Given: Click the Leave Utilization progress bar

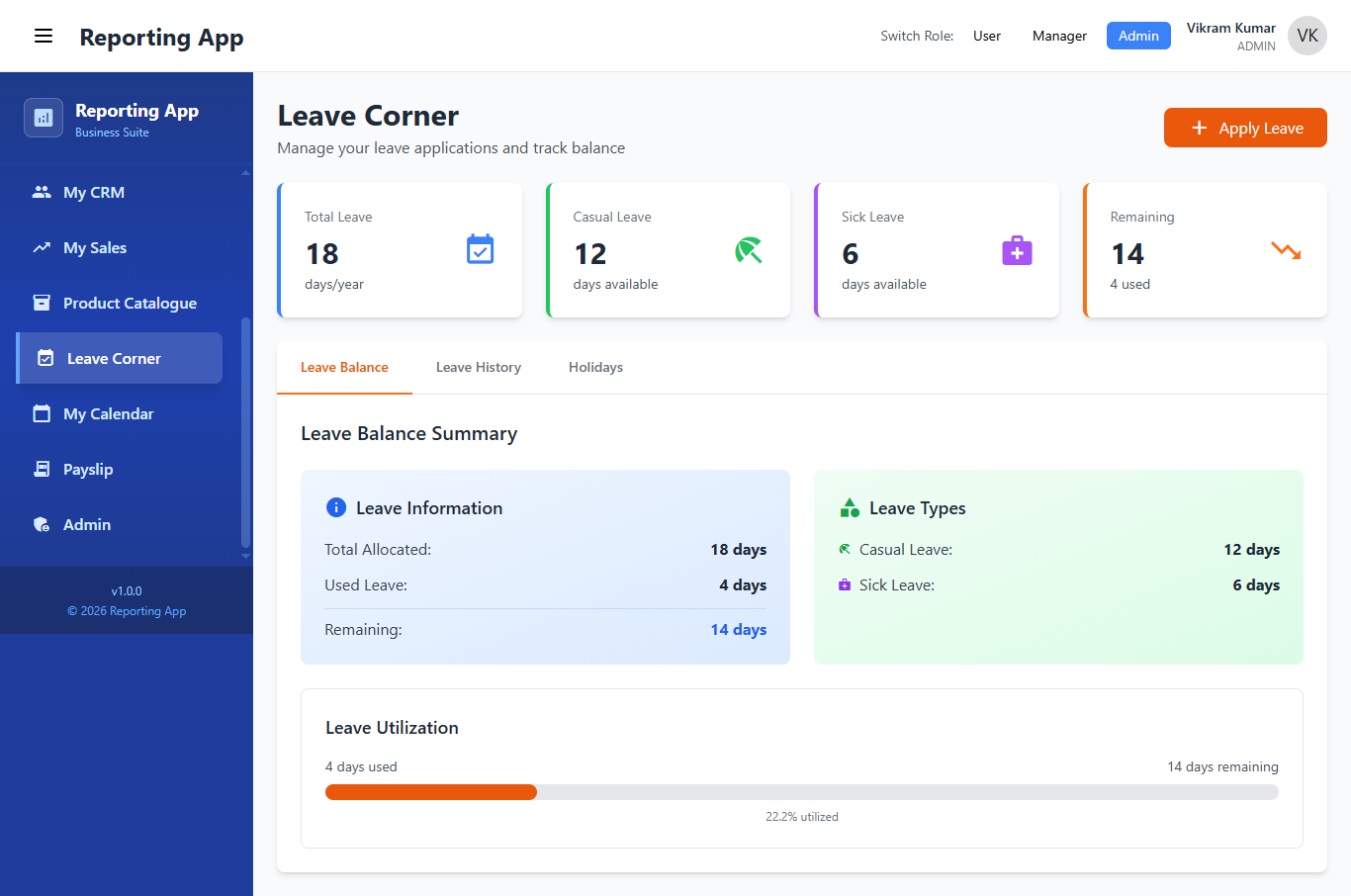Looking at the screenshot, I should pos(801,792).
